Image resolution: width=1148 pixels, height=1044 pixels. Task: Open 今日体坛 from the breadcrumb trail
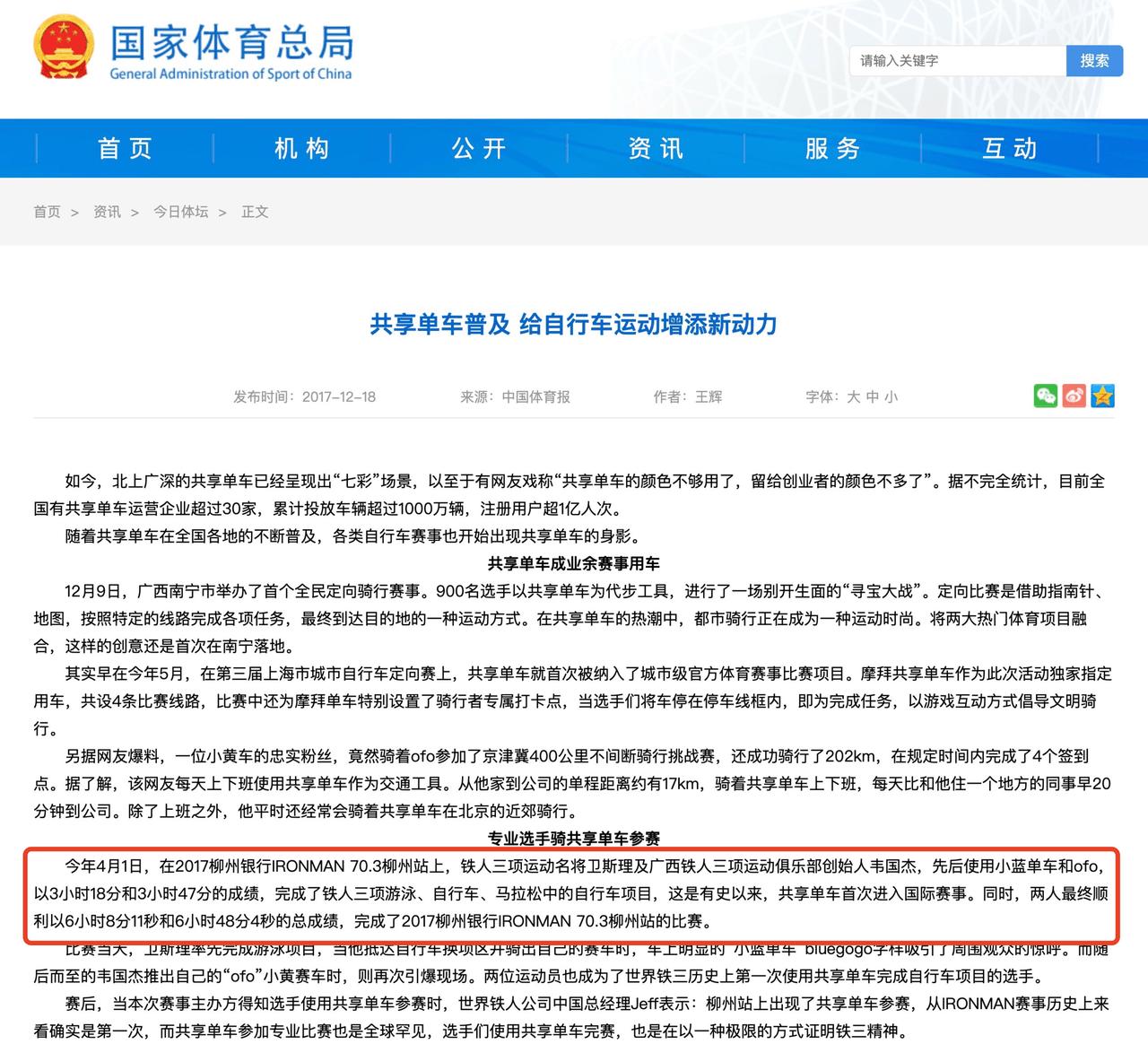[180, 212]
